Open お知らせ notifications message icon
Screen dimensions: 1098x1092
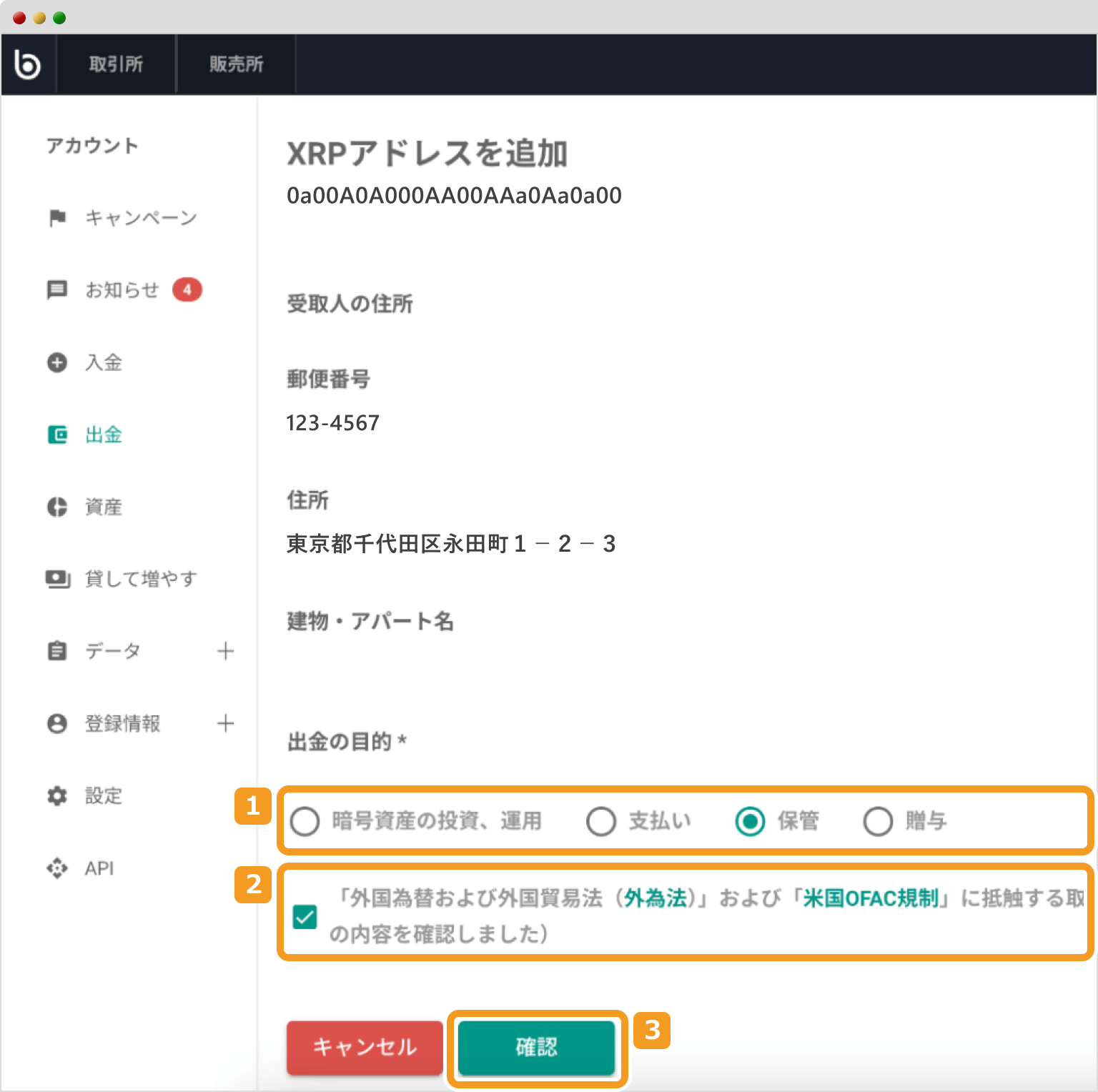point(57,289)
